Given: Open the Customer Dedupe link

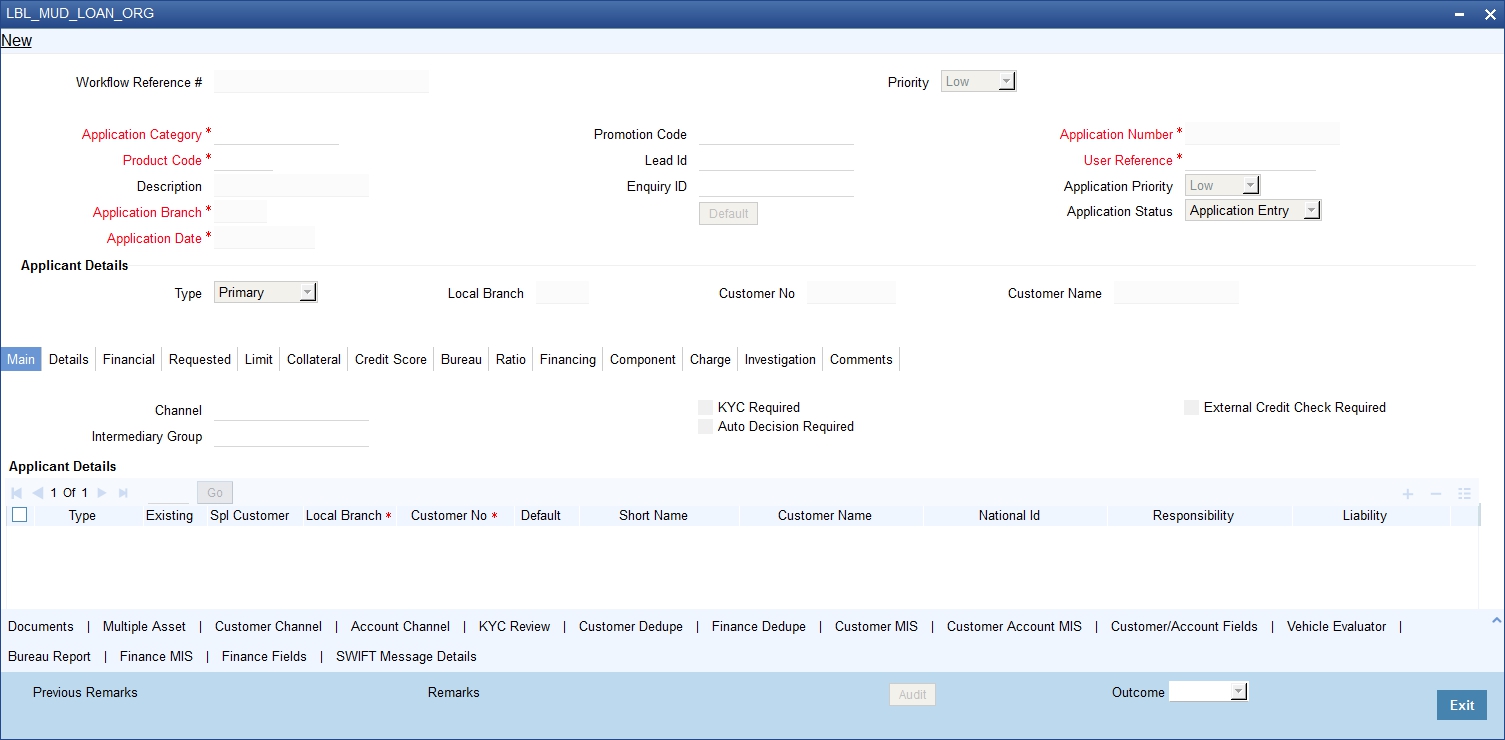Looking at the screenshot, I should tap(631, 626).
